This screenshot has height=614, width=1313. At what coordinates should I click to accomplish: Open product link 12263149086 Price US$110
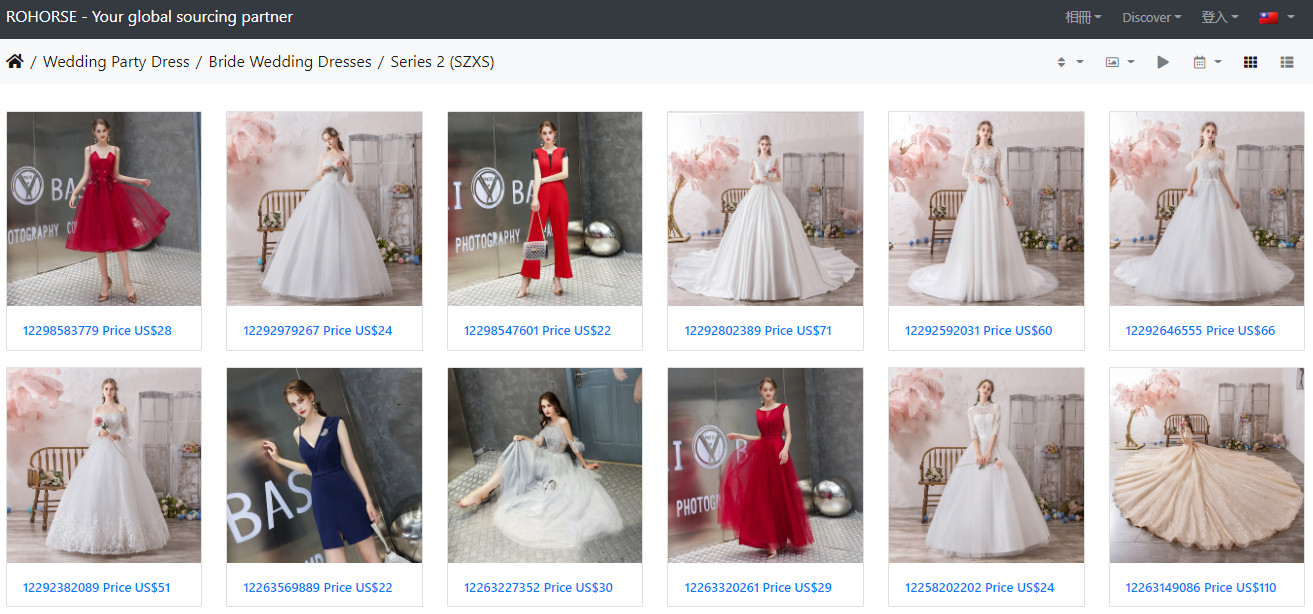pyautogui.click(x=1200, y=588)
